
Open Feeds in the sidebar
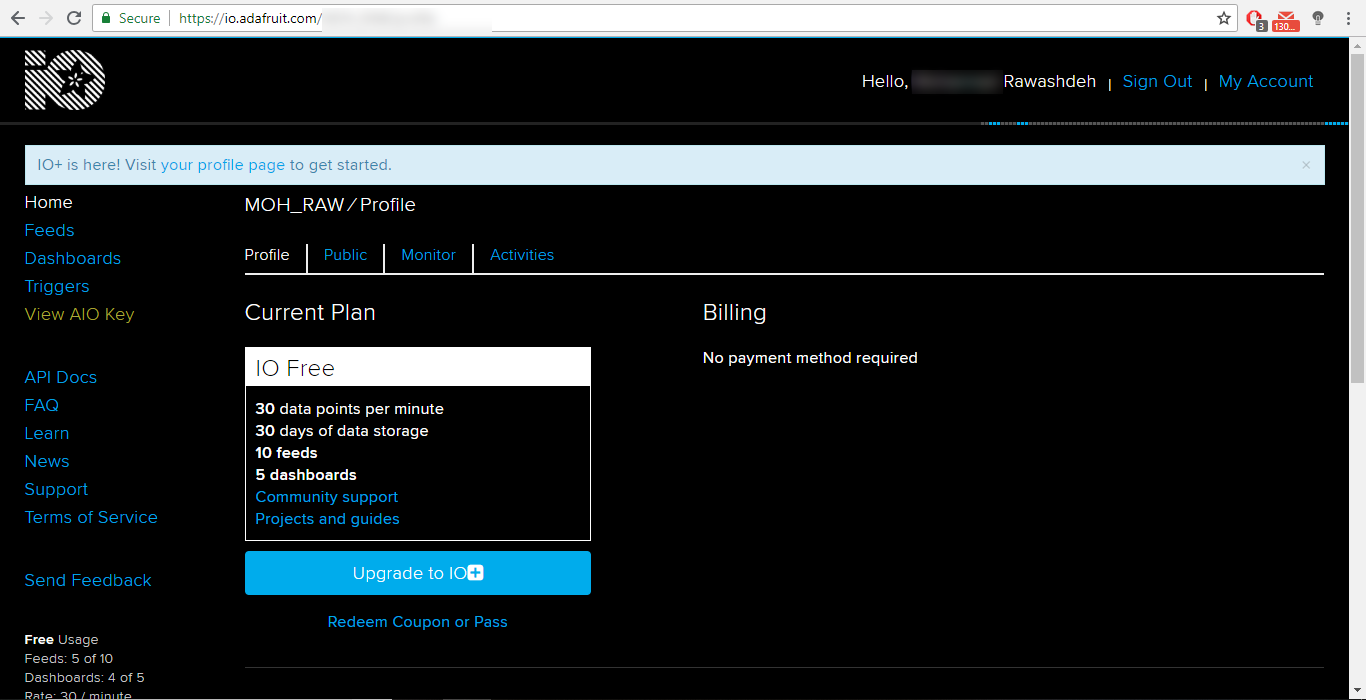(49, 230)
